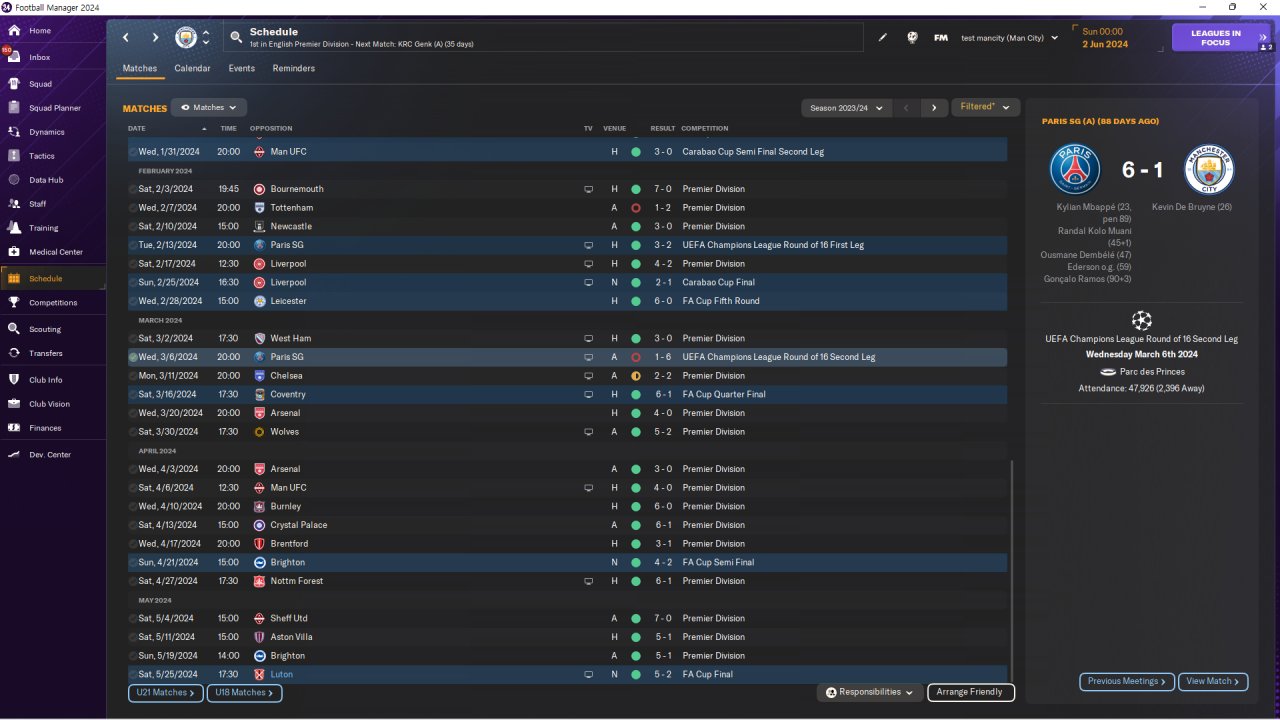The height and width of the screenshot is (720, 1280).
Task: Go forward with the right navigation arrow
Action: coord(155,38)
